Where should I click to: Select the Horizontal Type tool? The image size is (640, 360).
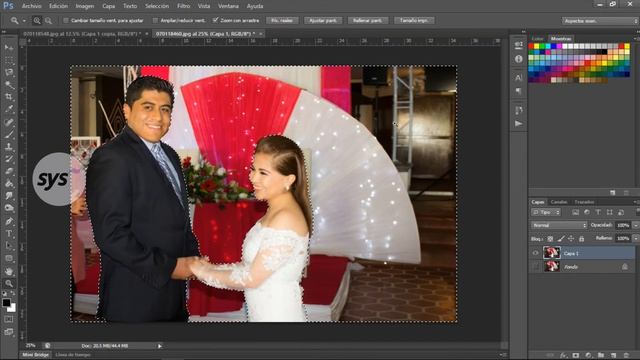9,234
